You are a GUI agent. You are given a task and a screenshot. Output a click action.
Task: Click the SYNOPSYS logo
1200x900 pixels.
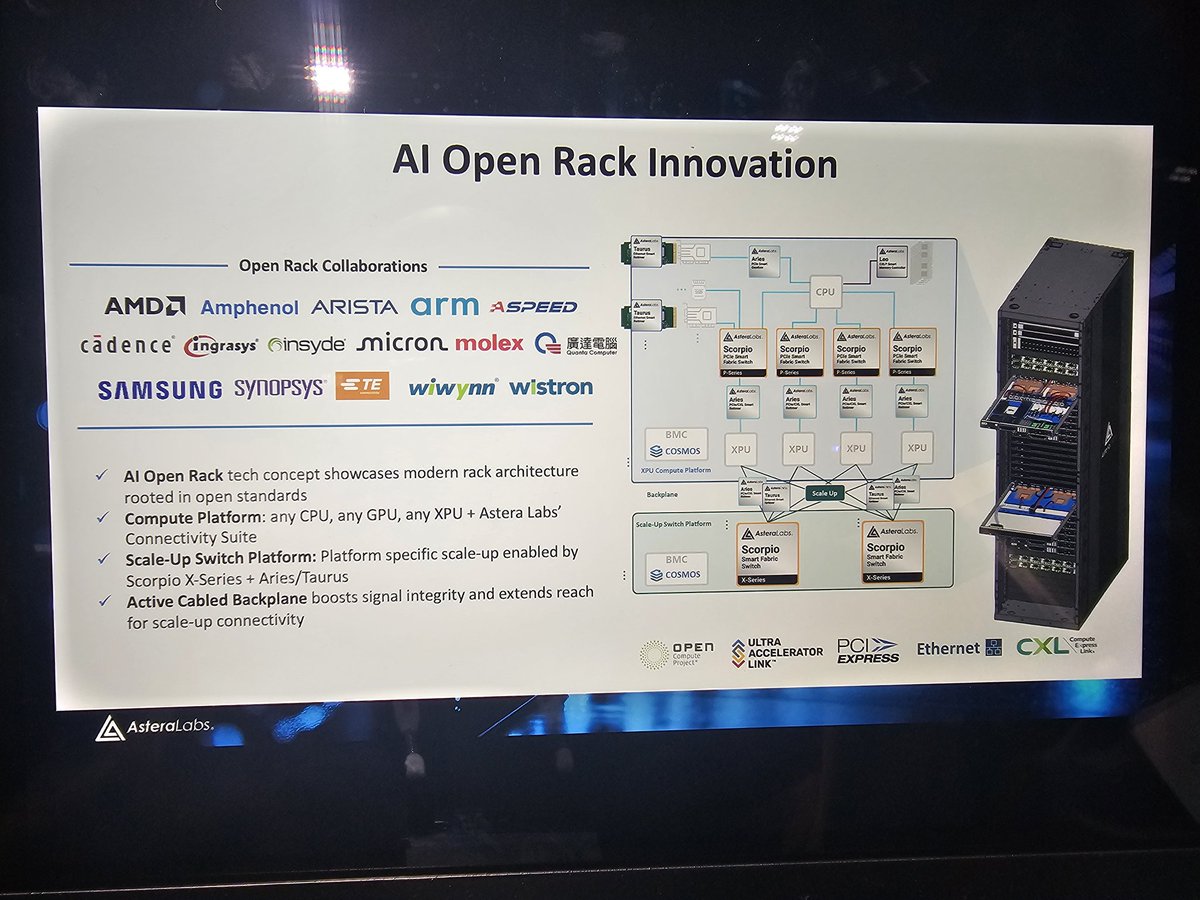279,389
